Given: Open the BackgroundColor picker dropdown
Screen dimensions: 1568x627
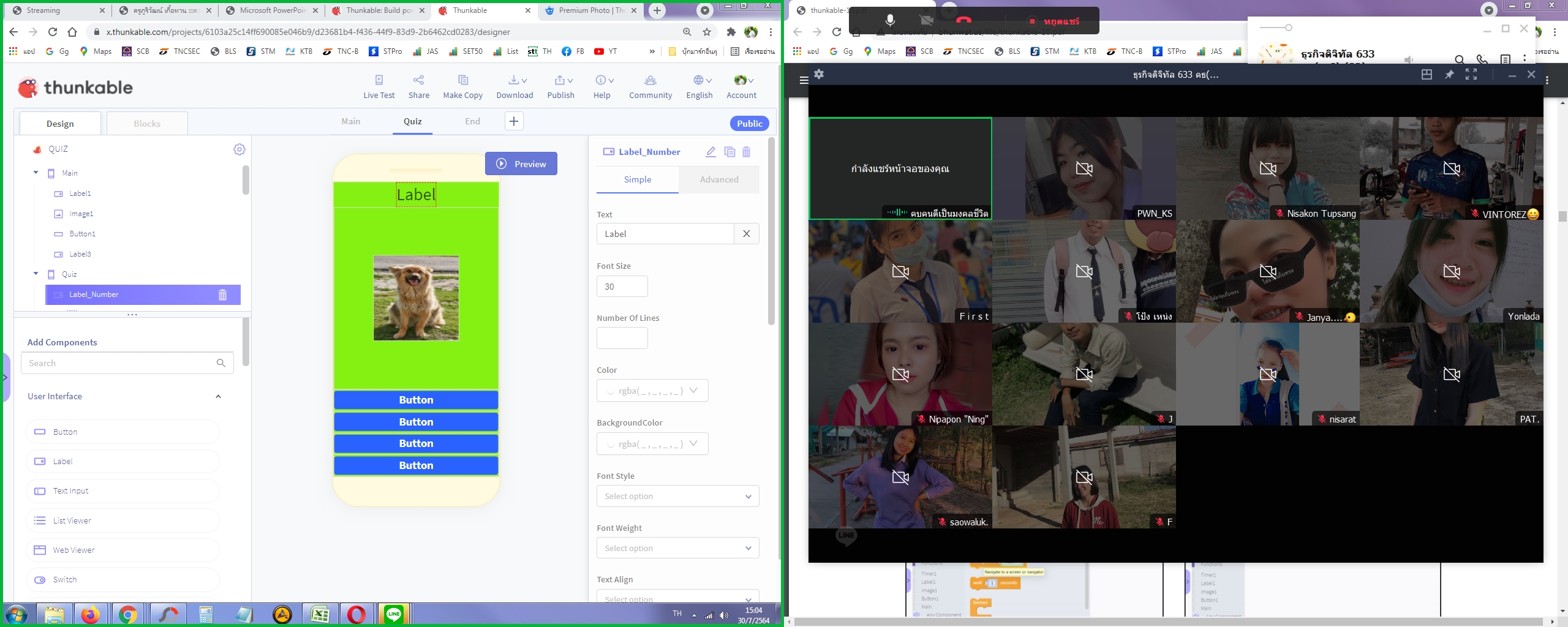Looking at the screenshot, I should [652, 444].
